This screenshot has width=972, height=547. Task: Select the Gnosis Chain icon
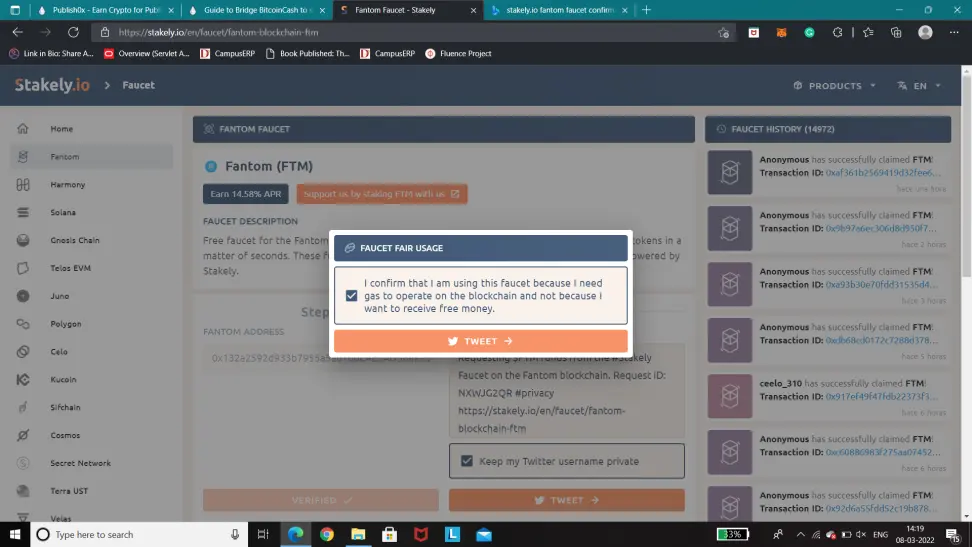pyautogui.click(x=23, y=240)
